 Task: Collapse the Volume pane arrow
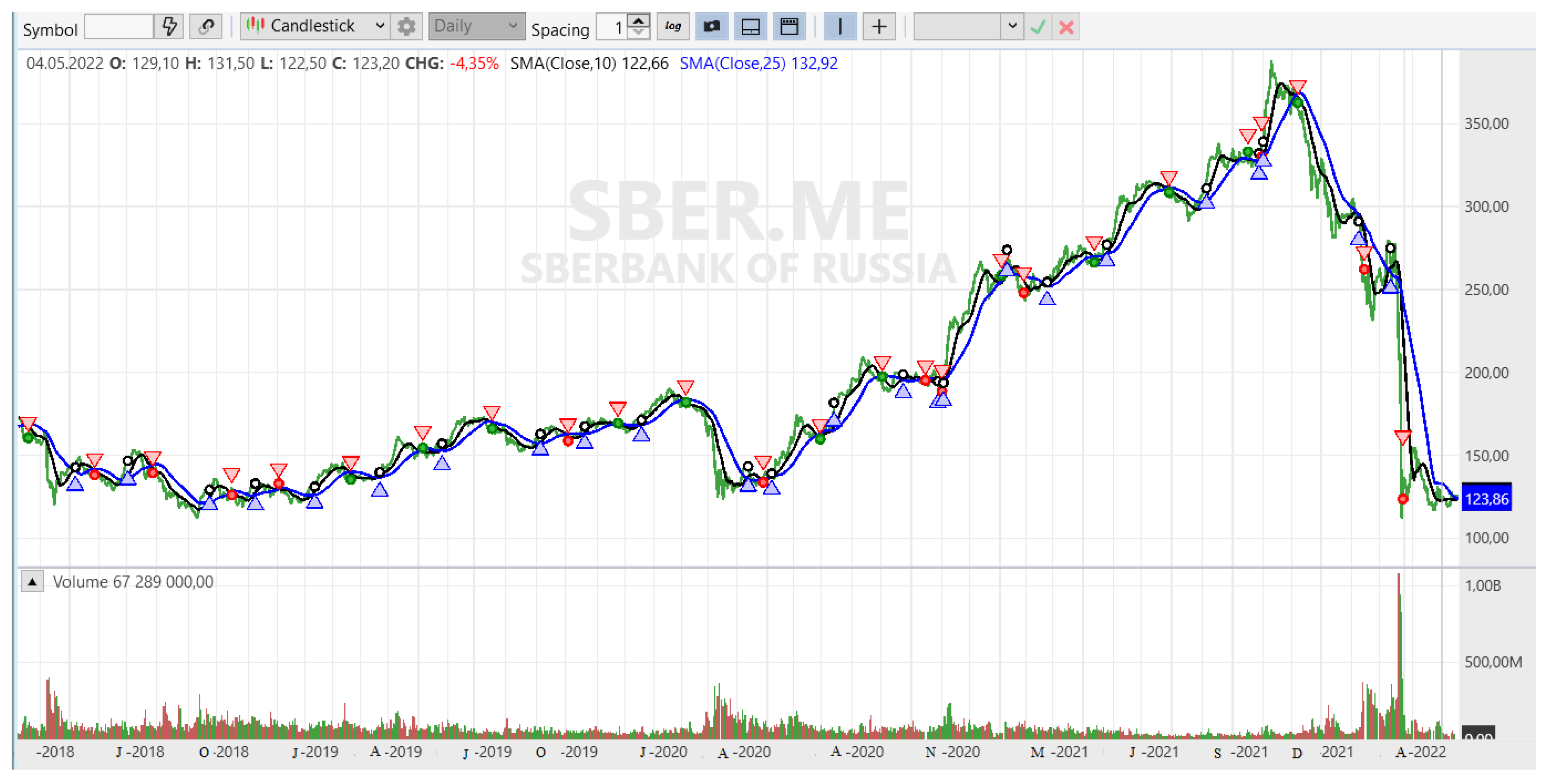[x=32, y=581]
